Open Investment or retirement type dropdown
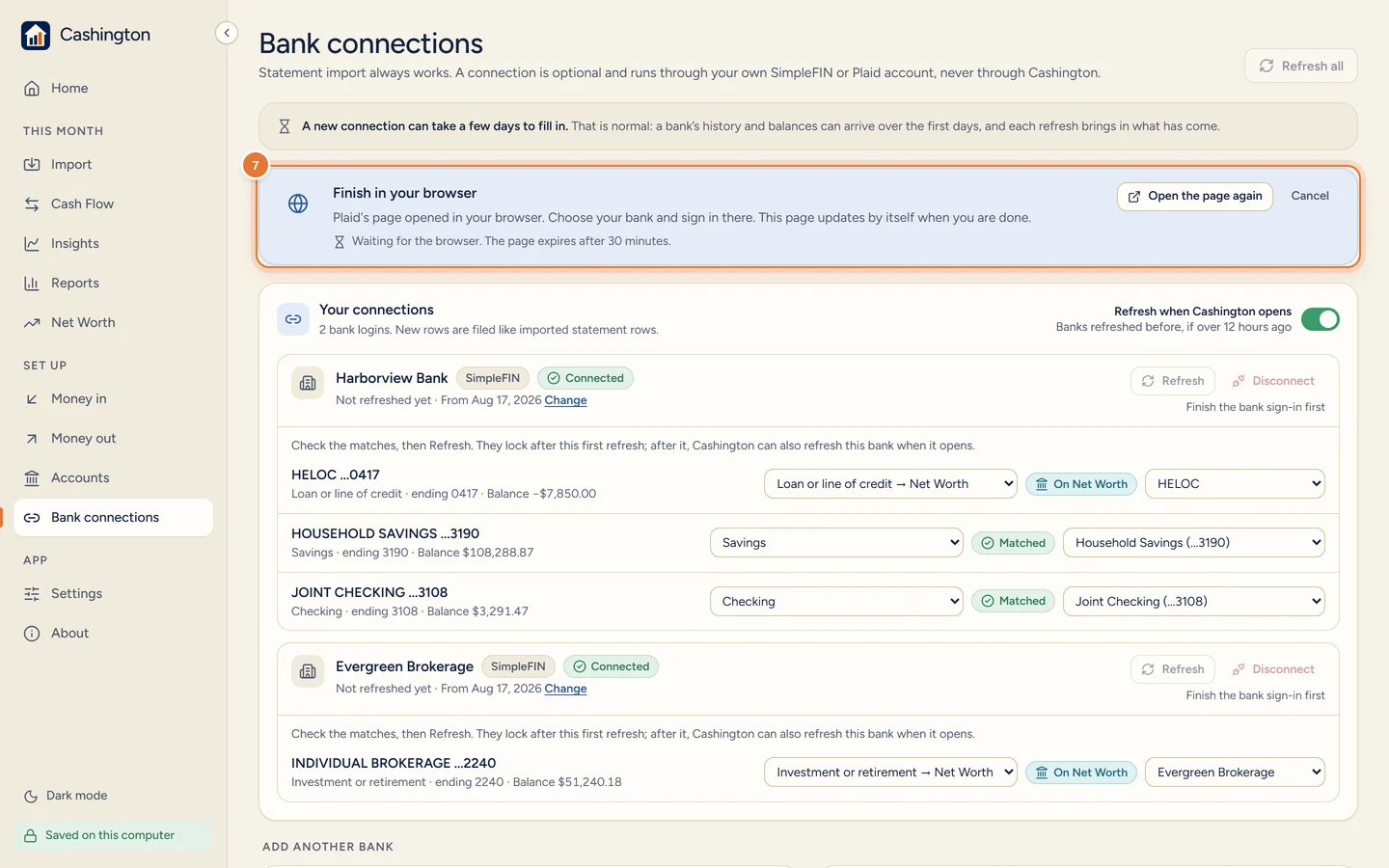The image size is (1389, 868). tap(890, 773)
